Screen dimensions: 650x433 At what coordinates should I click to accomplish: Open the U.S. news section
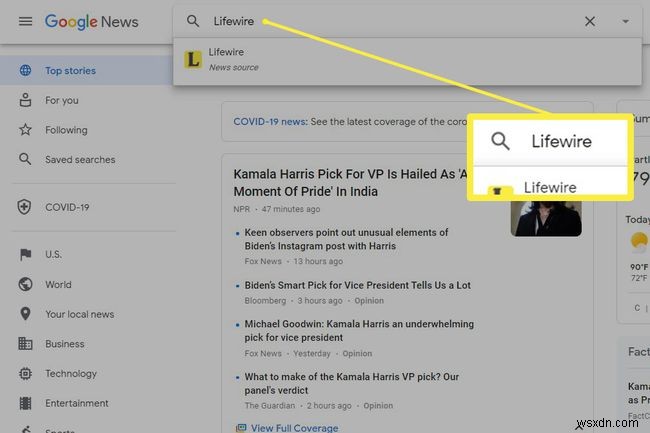coord(53,254)
